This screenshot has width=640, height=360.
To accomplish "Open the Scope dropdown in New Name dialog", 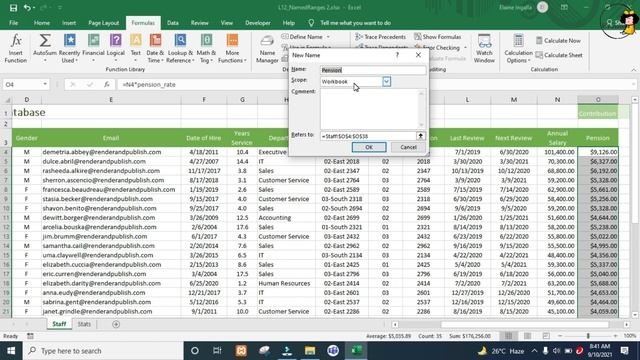I will click(387, 82).
